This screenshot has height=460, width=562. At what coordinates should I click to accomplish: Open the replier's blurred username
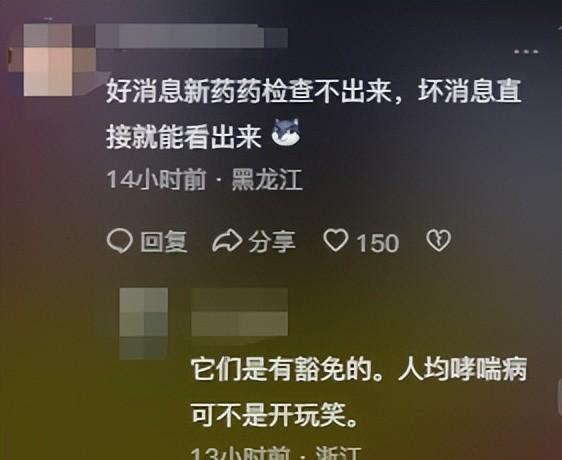239,312
